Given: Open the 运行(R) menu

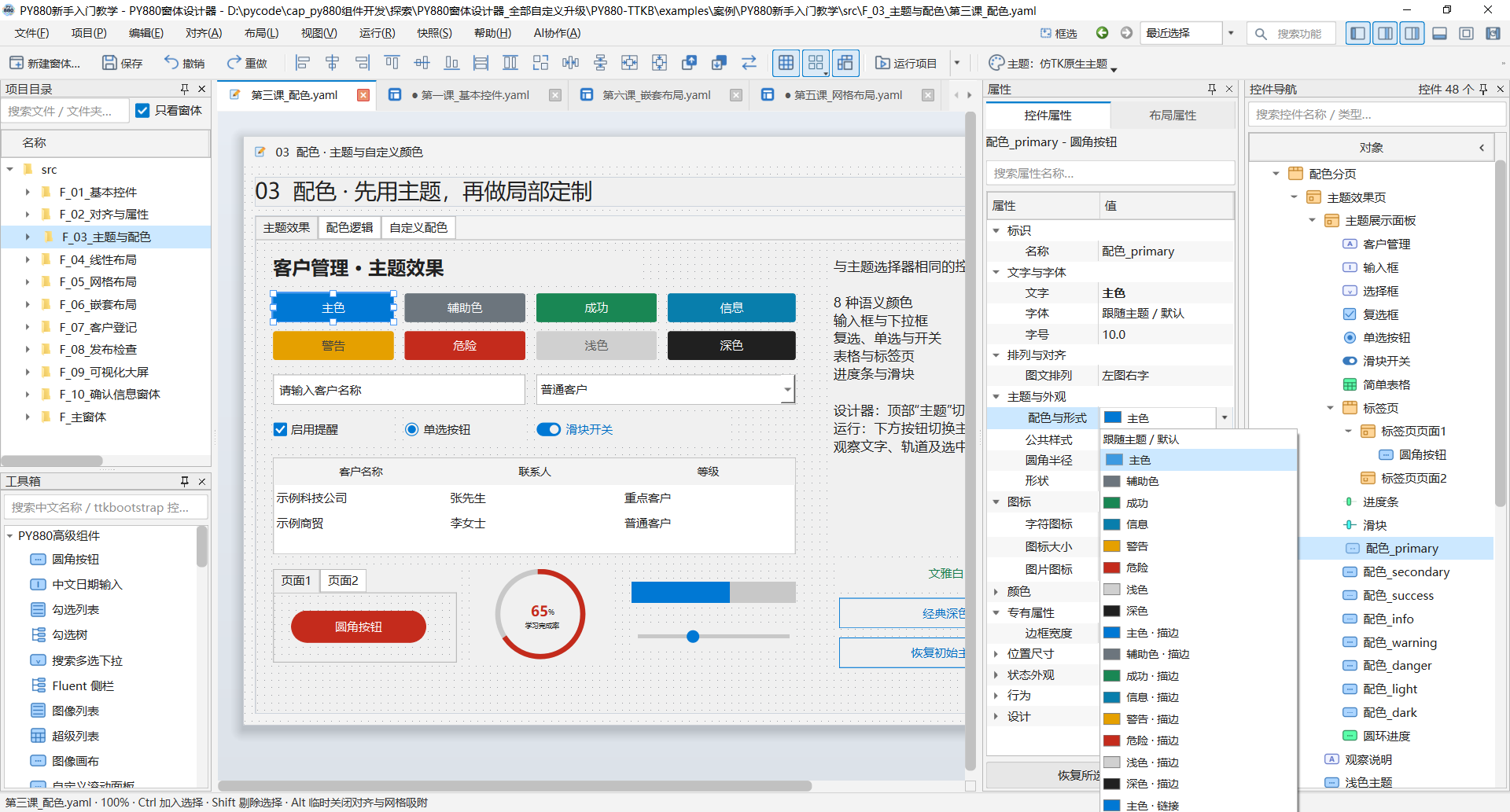Looking at the screenshot, I should pyautogui.click(x=377, y=33).
